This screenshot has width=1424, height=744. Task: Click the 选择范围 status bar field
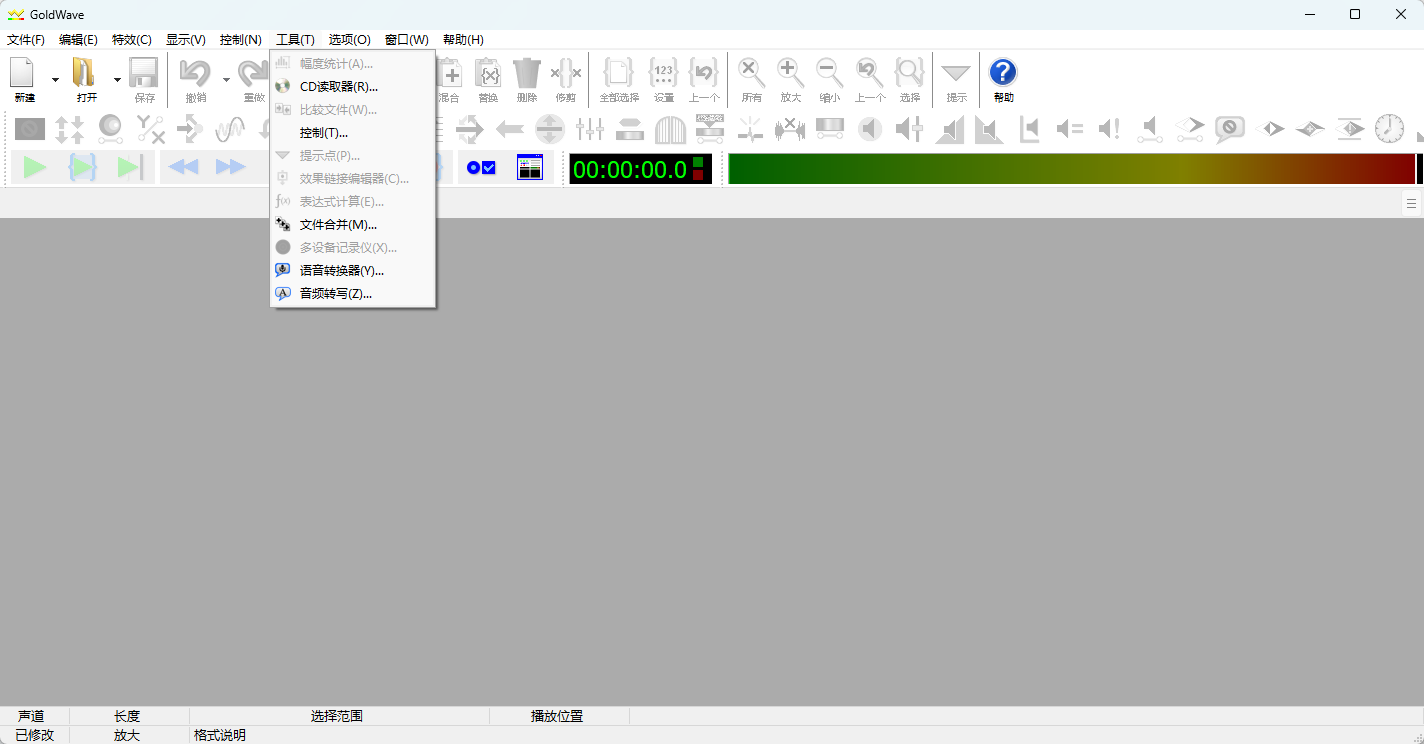point(339,716)
